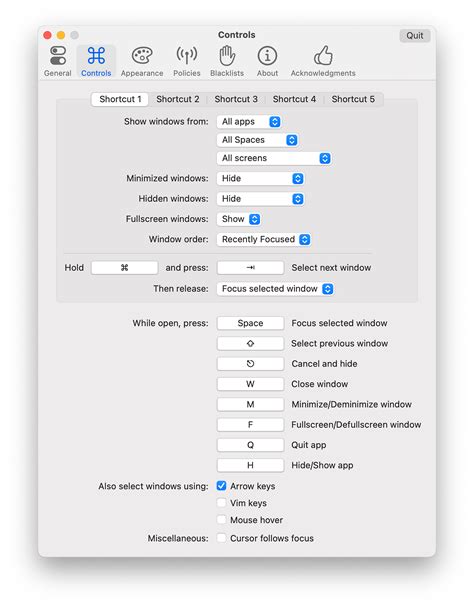Open the Then release dropdown
Viewport: 474px width, 607px height.
[275, 289]
